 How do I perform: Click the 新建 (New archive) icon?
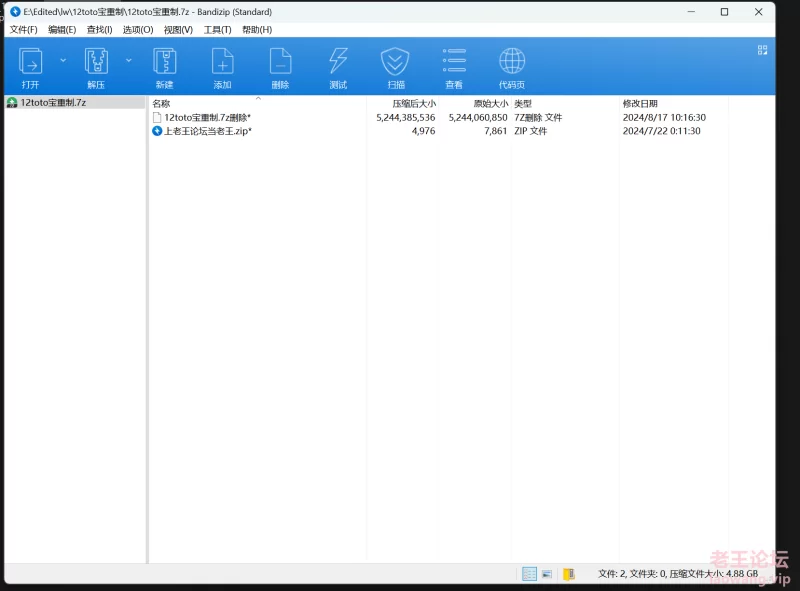tap(164, 61)
